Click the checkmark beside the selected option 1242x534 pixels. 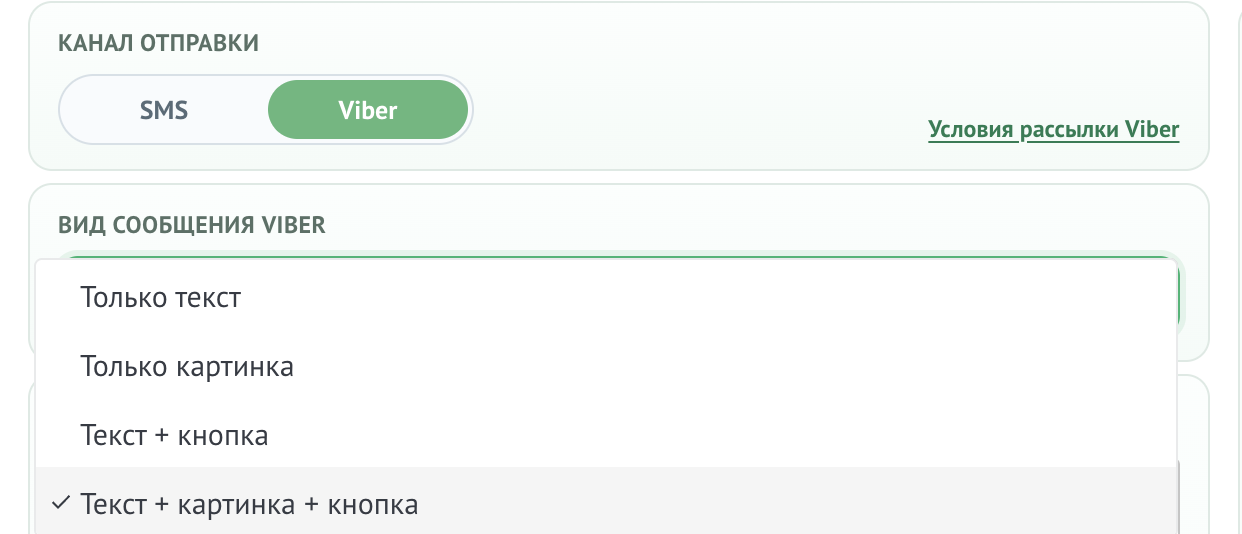click(x=60, y=504)
